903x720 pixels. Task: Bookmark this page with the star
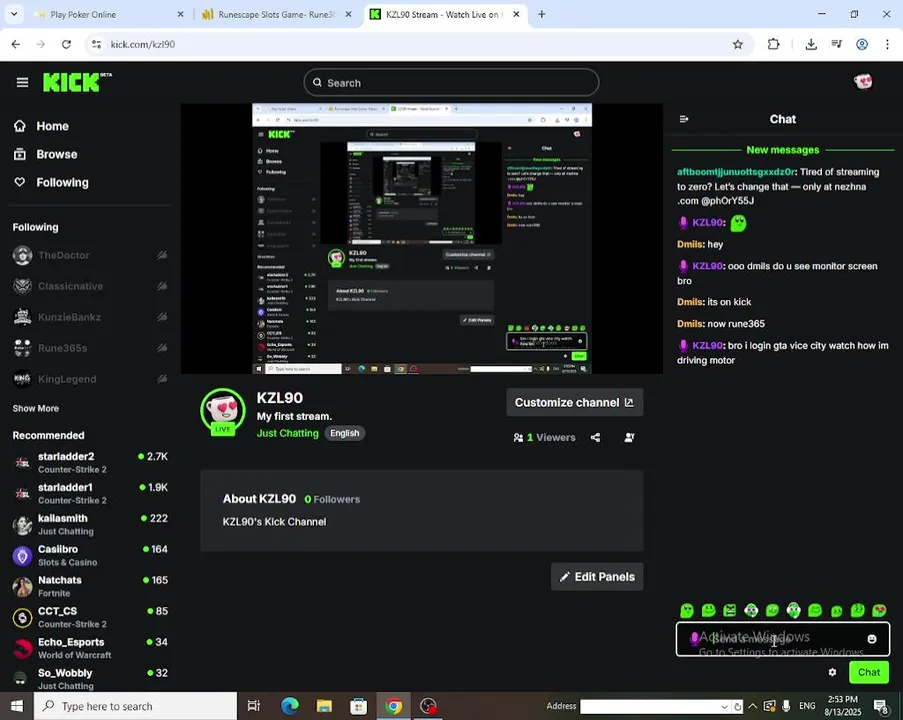pos(738,44)
